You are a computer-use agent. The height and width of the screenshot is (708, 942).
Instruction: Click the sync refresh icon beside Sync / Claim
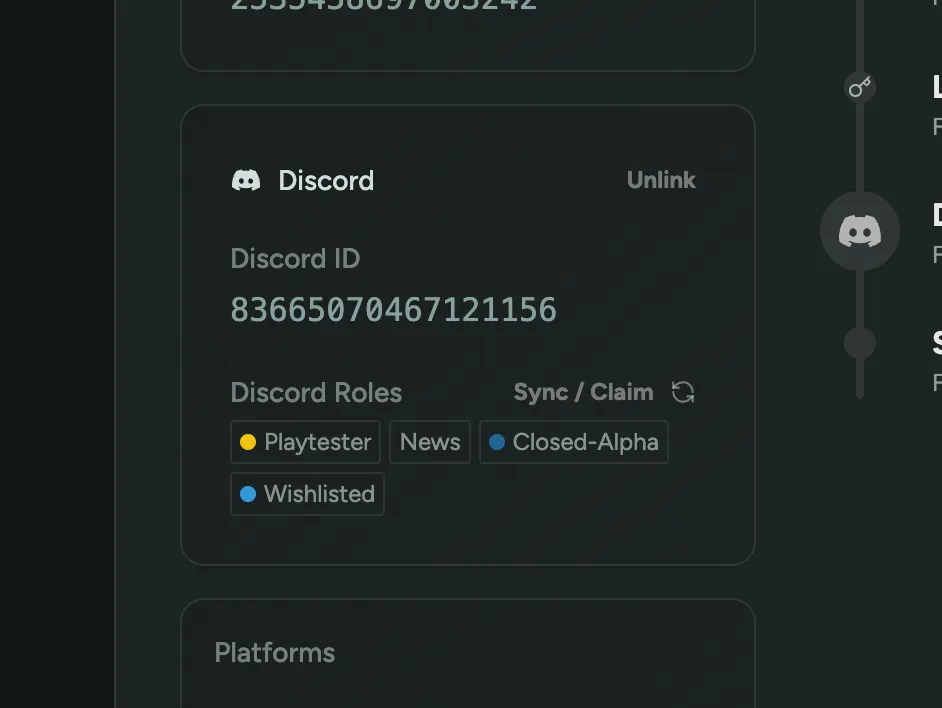coord(682,392)
